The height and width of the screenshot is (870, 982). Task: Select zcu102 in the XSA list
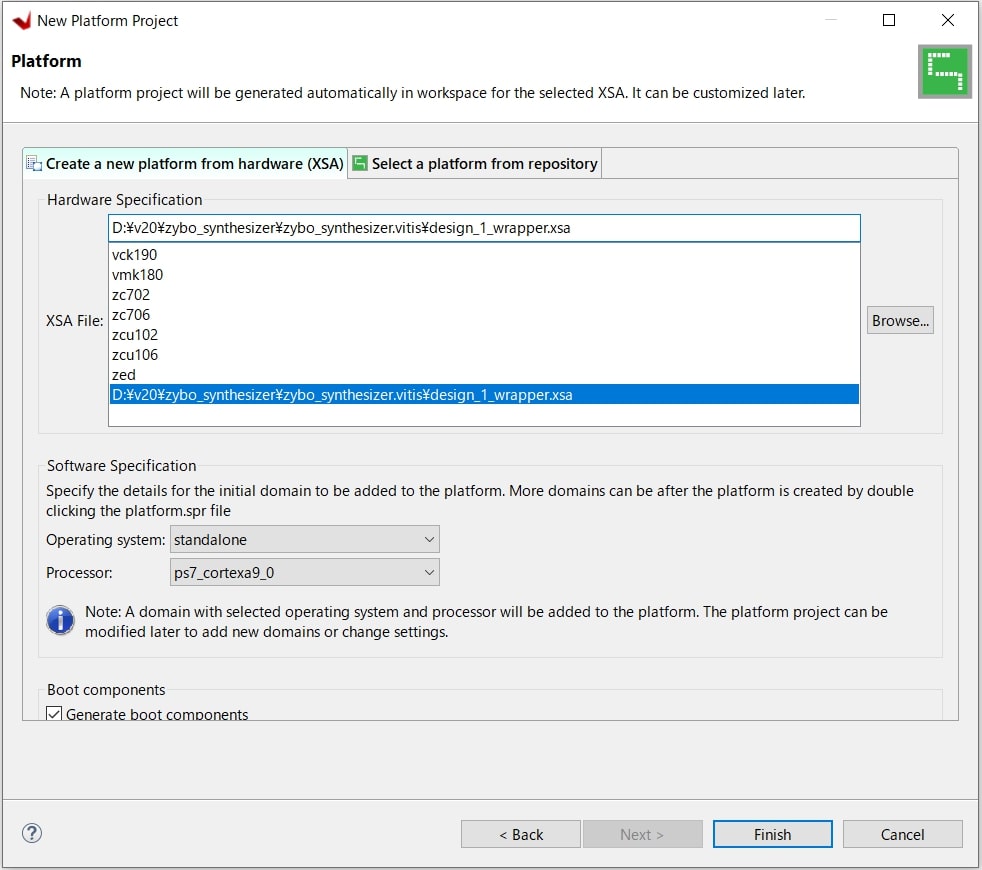point(484,335)
